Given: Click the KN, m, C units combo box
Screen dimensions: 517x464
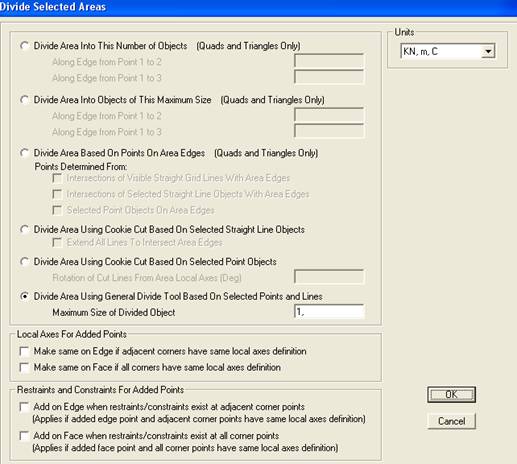Looking at the screenshot, I should click(448, 52).
